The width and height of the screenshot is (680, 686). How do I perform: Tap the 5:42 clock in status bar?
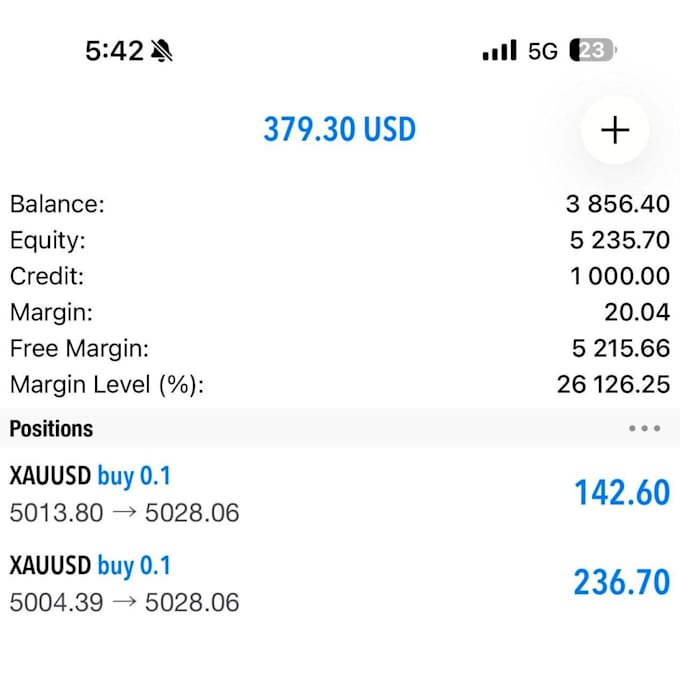pyautogui.click(x=114, y=50)
